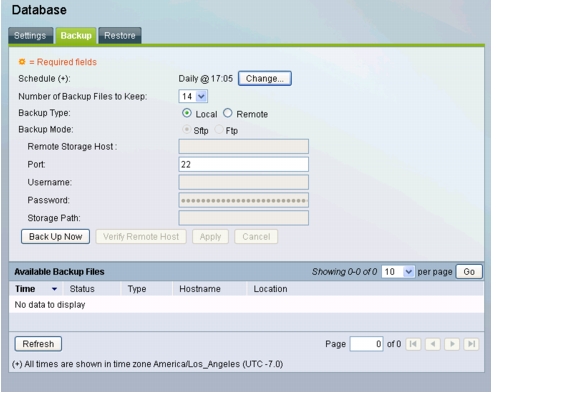Image resolution: width=579 pixels, height=398 pixels.
Task: Open the backup files to keep dropdown
Action: pyautogui.click(x=193, y=96)
